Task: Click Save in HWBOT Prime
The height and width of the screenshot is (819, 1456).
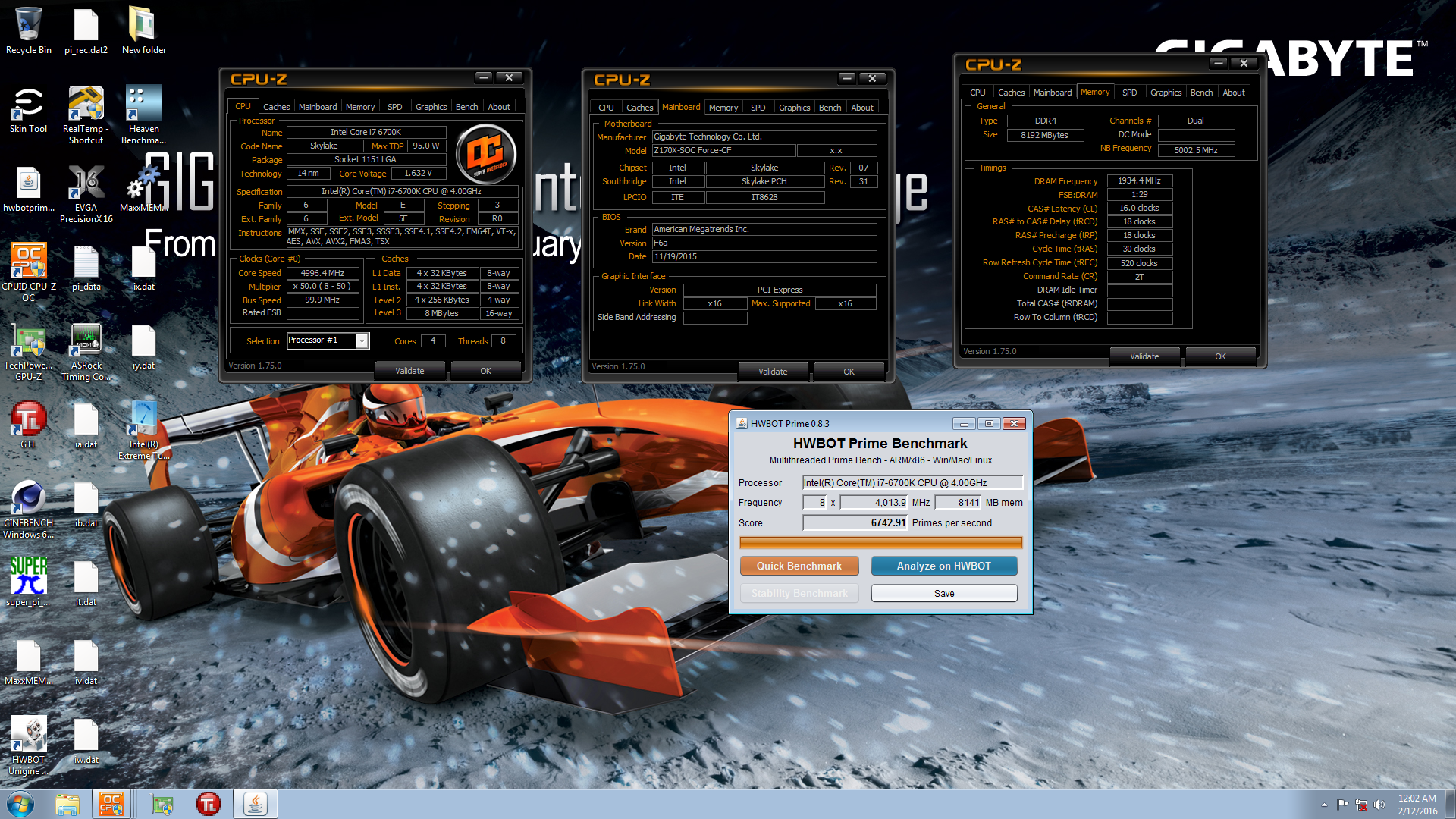Action: [x=944, y=593]
